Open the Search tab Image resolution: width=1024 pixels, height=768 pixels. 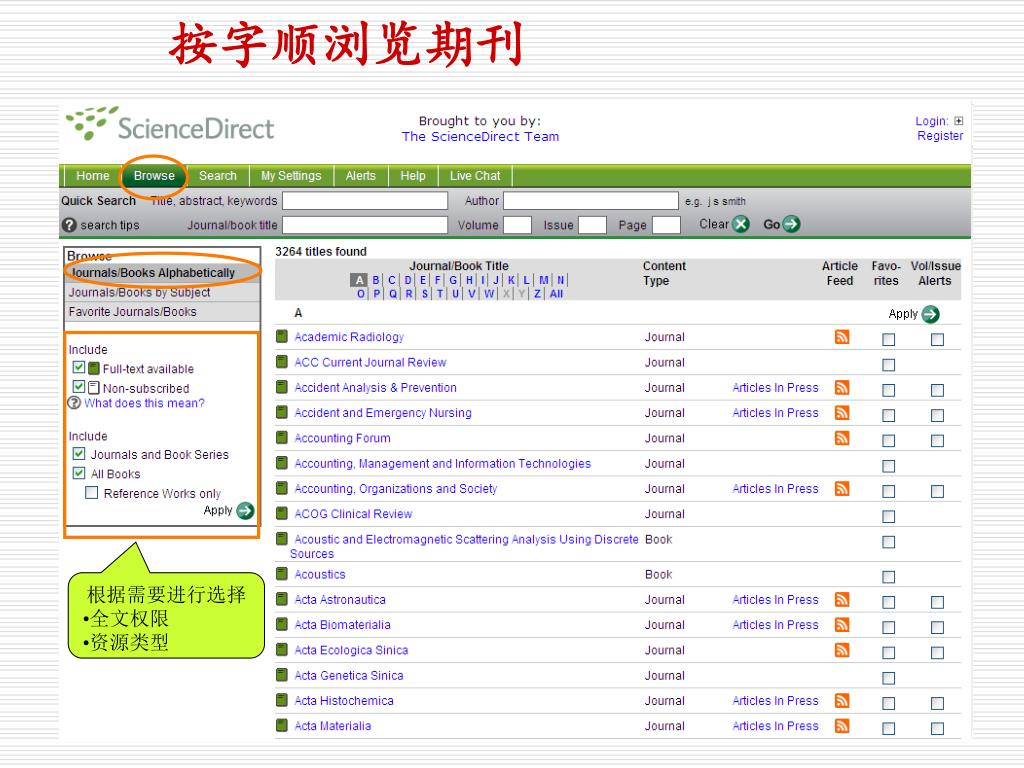pyautogui.click(x=217, y=176)
